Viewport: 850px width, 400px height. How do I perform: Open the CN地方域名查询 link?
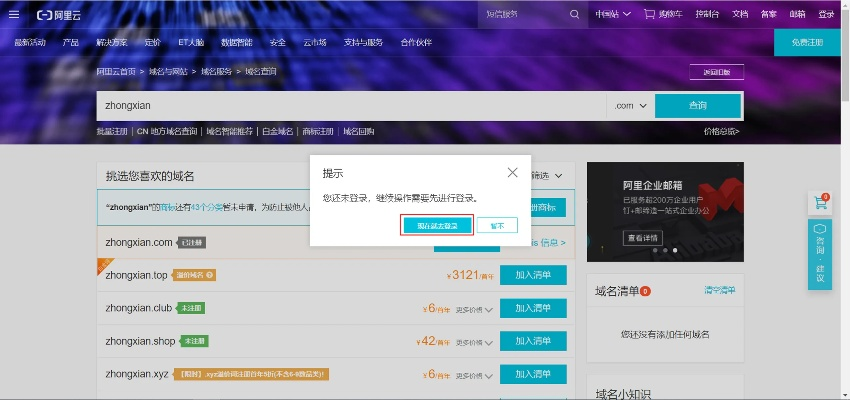coord(167,131)
